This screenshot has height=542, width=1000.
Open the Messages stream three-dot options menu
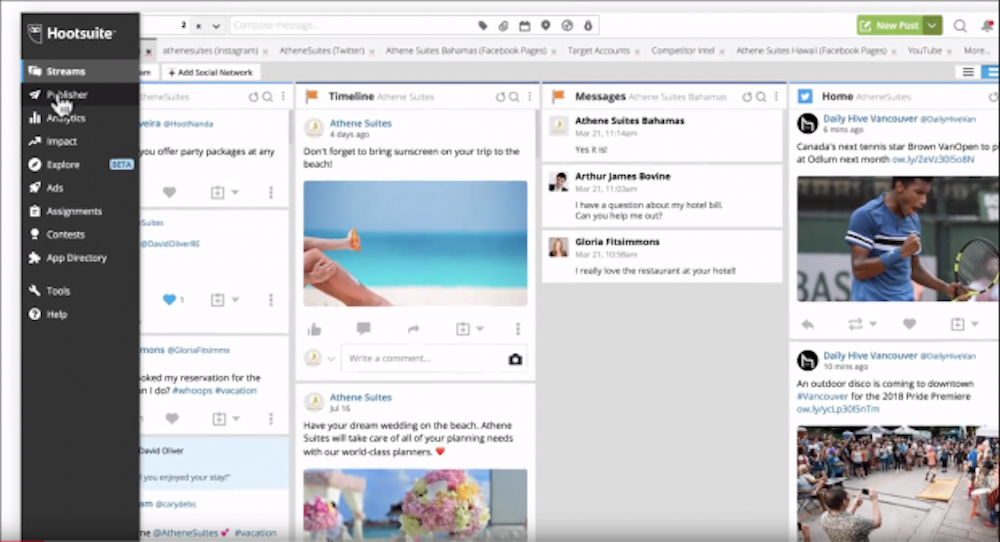coord(776,97)
